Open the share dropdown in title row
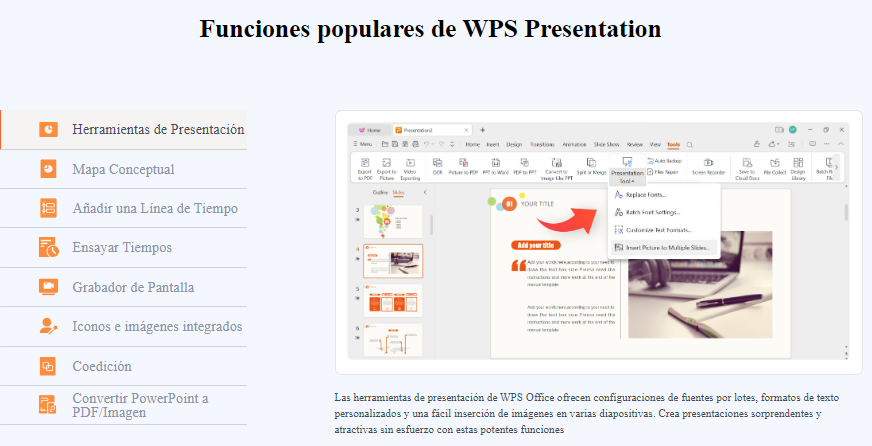The width and height of the screenshot is (872, 446). click(774, 144)
